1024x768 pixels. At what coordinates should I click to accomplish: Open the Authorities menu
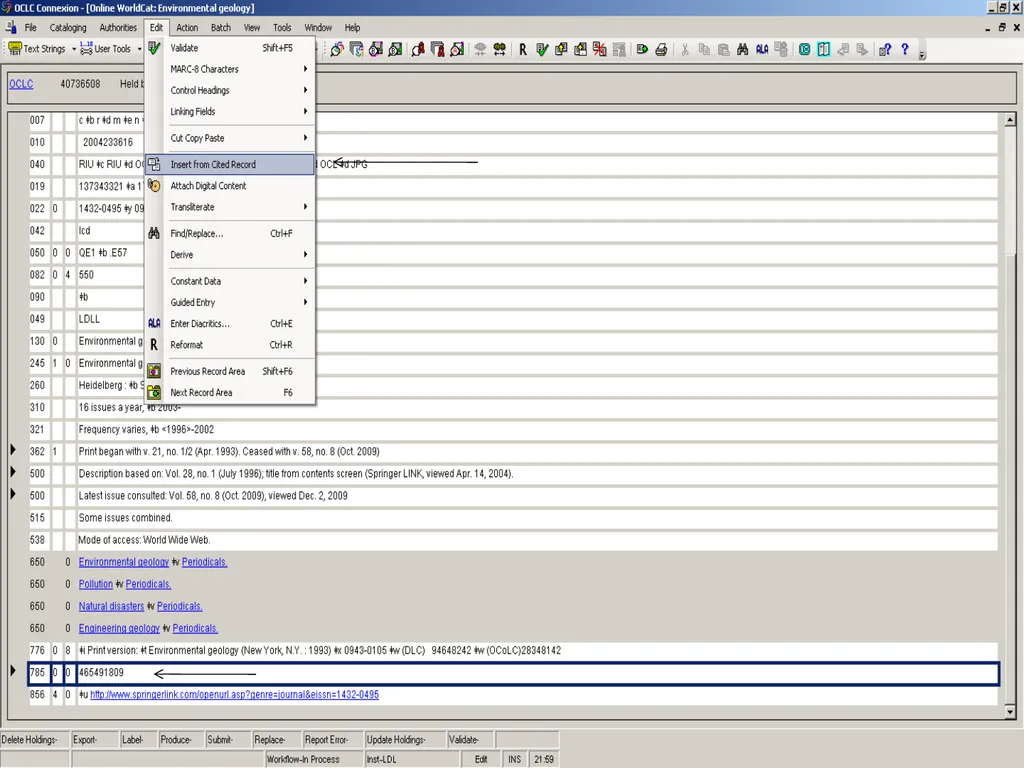(x=118, y=27)
